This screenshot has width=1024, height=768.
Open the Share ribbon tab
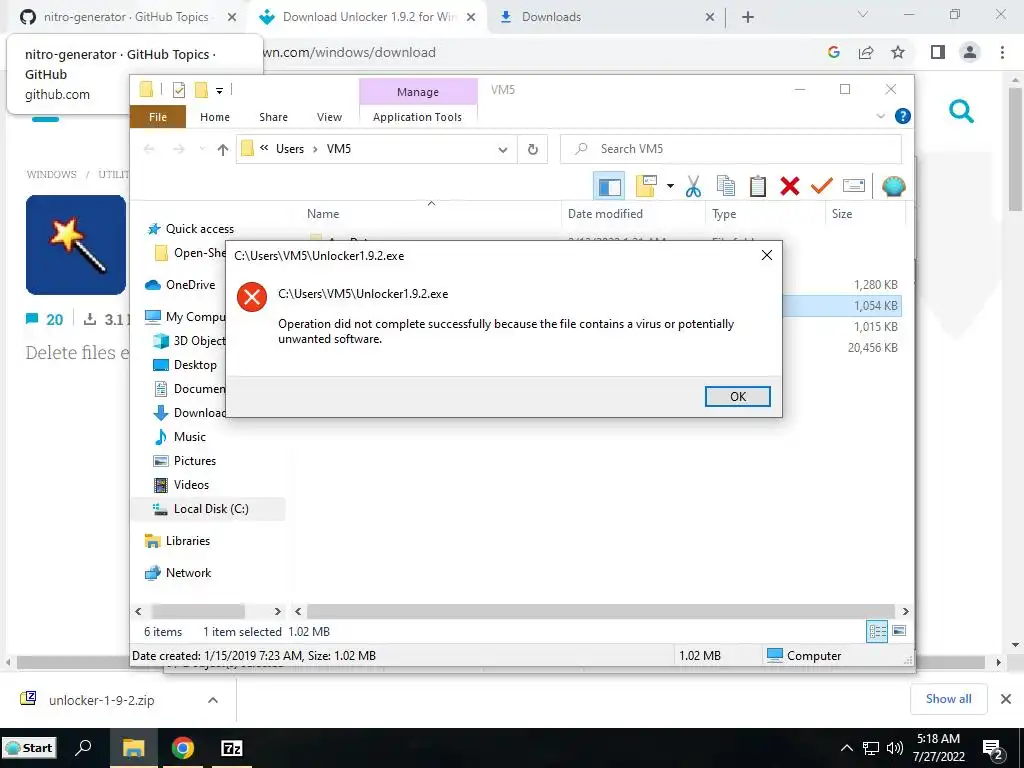273,117
